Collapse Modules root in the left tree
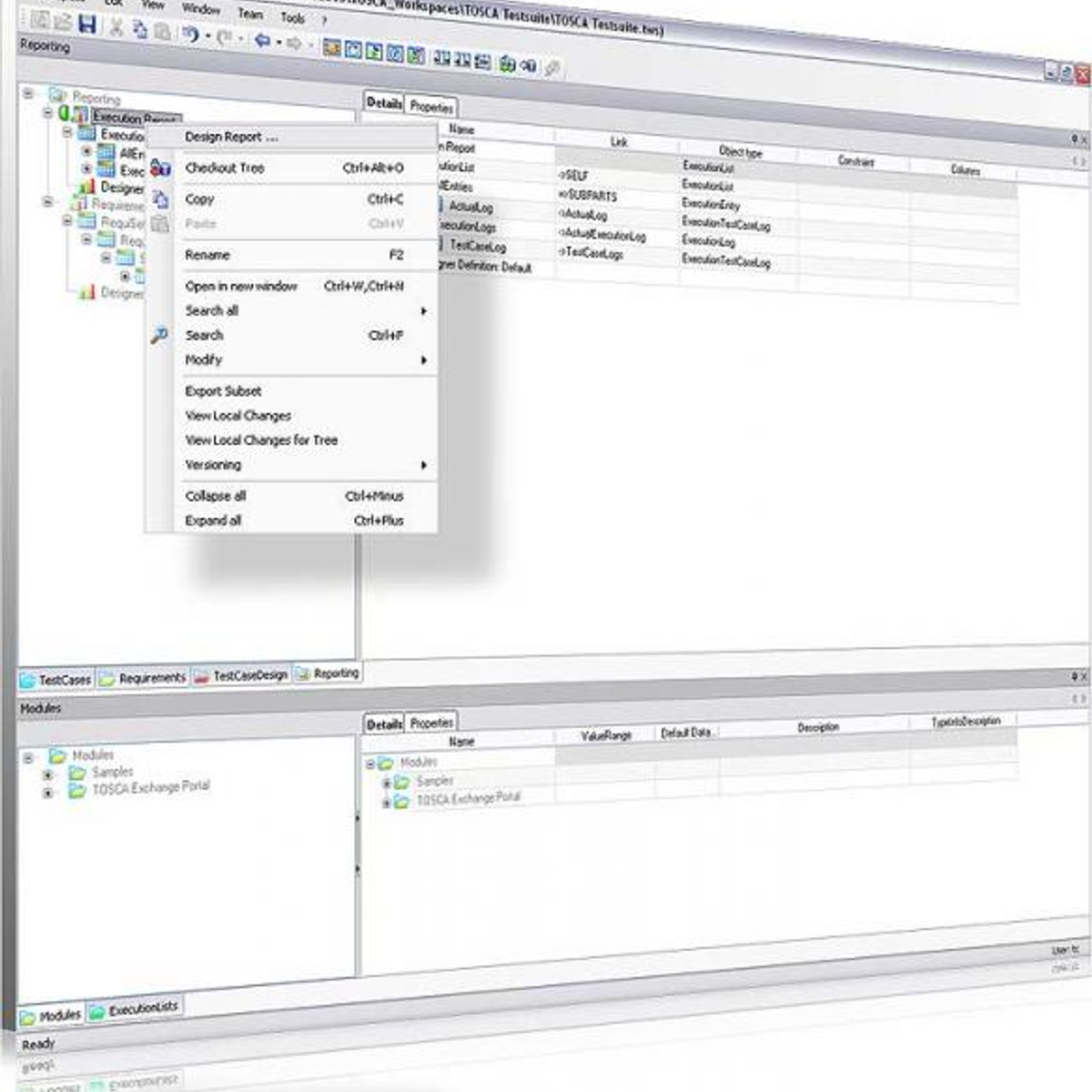The height and width of the screenshot is (1092, 1092). pyautogui.click(x=28, y=757)
